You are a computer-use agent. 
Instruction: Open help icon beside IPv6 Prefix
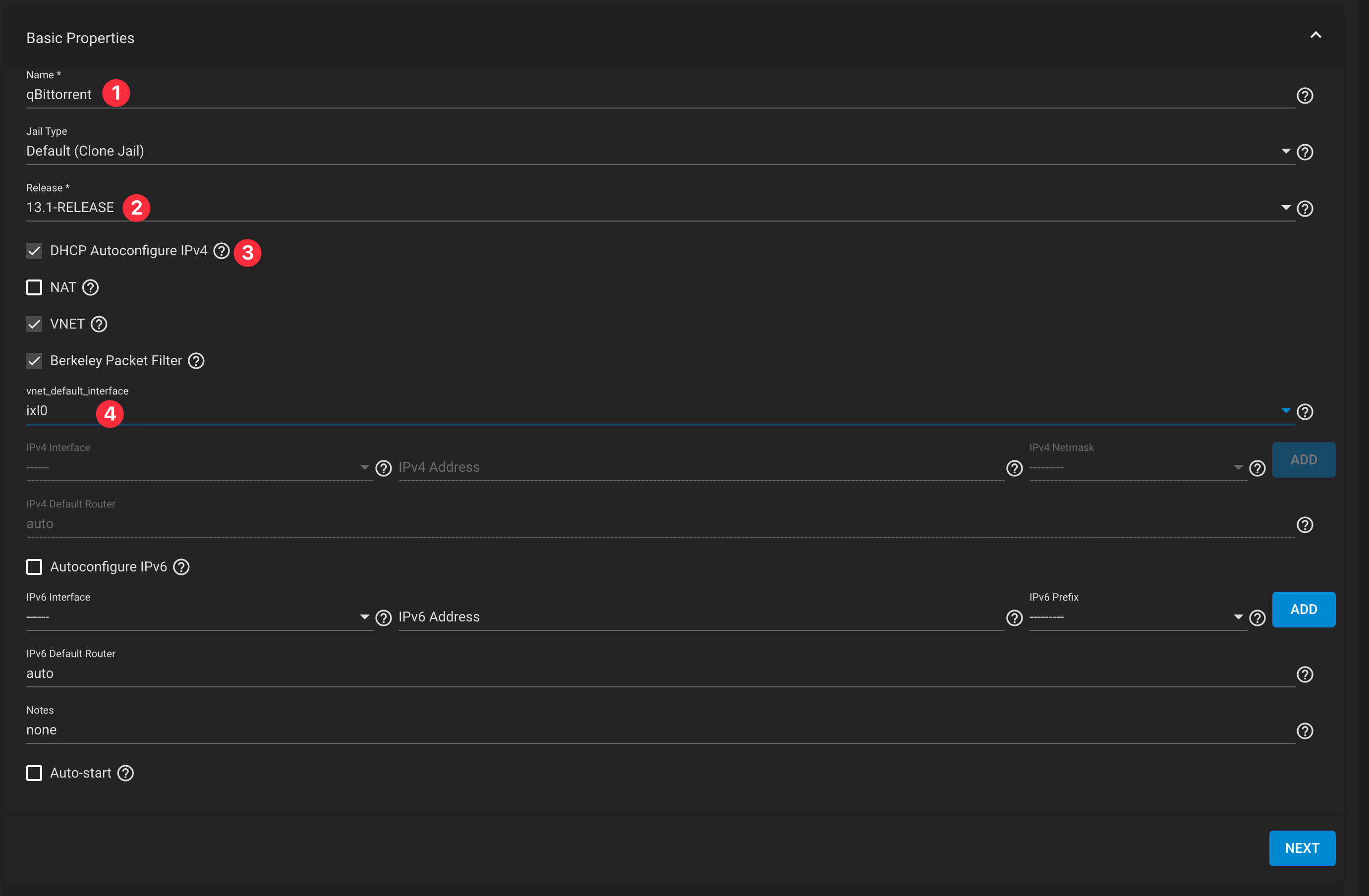pyautogui.click(x=1257, y=617)
